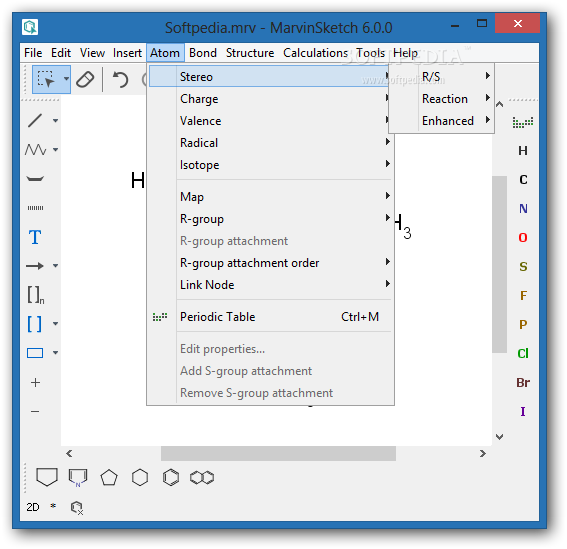Choose the blue rectangle shape tool

pos(35,353)
